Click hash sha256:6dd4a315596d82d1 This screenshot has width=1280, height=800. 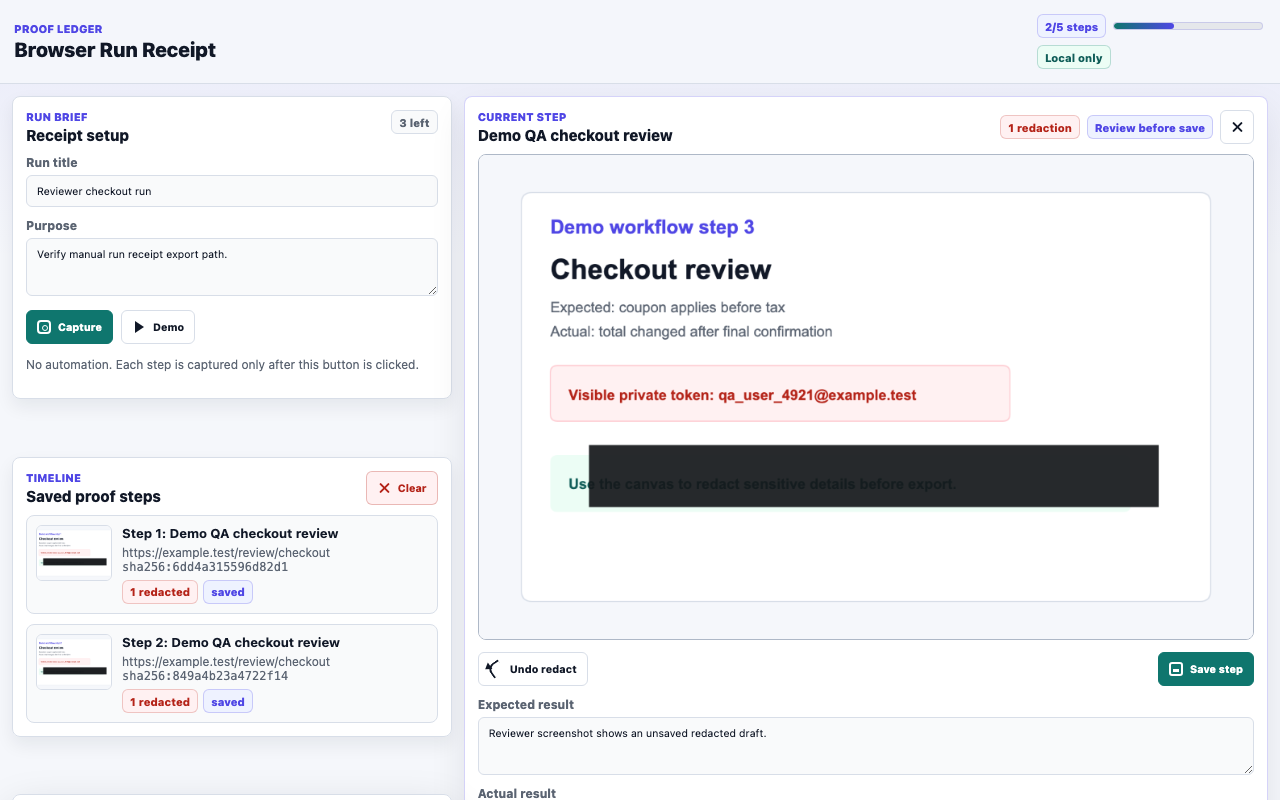(x=205, y=567)
